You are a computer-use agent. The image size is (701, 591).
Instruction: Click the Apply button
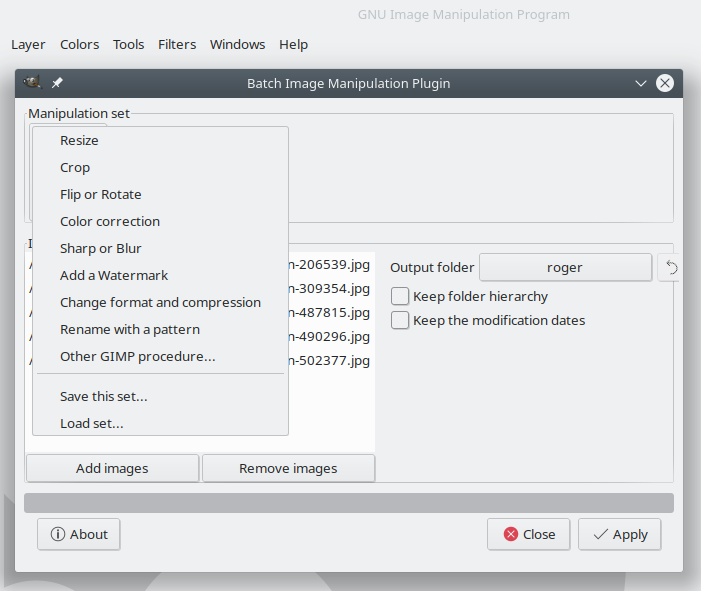click(x=620, y=534)
